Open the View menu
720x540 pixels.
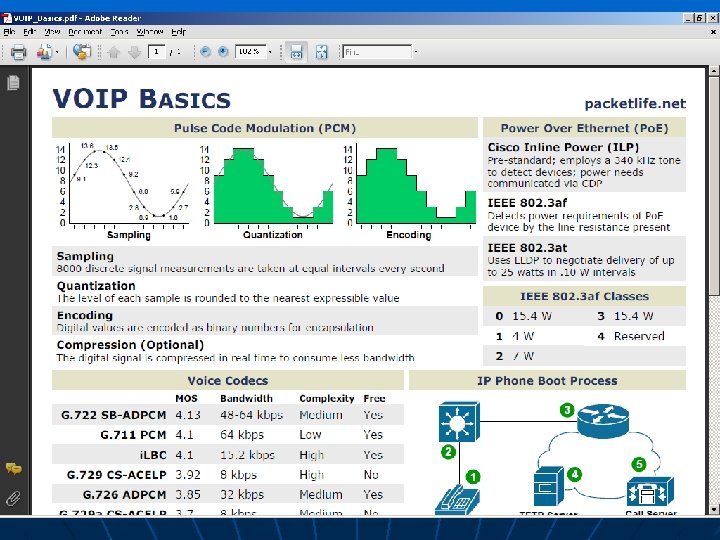pos(52,32)
